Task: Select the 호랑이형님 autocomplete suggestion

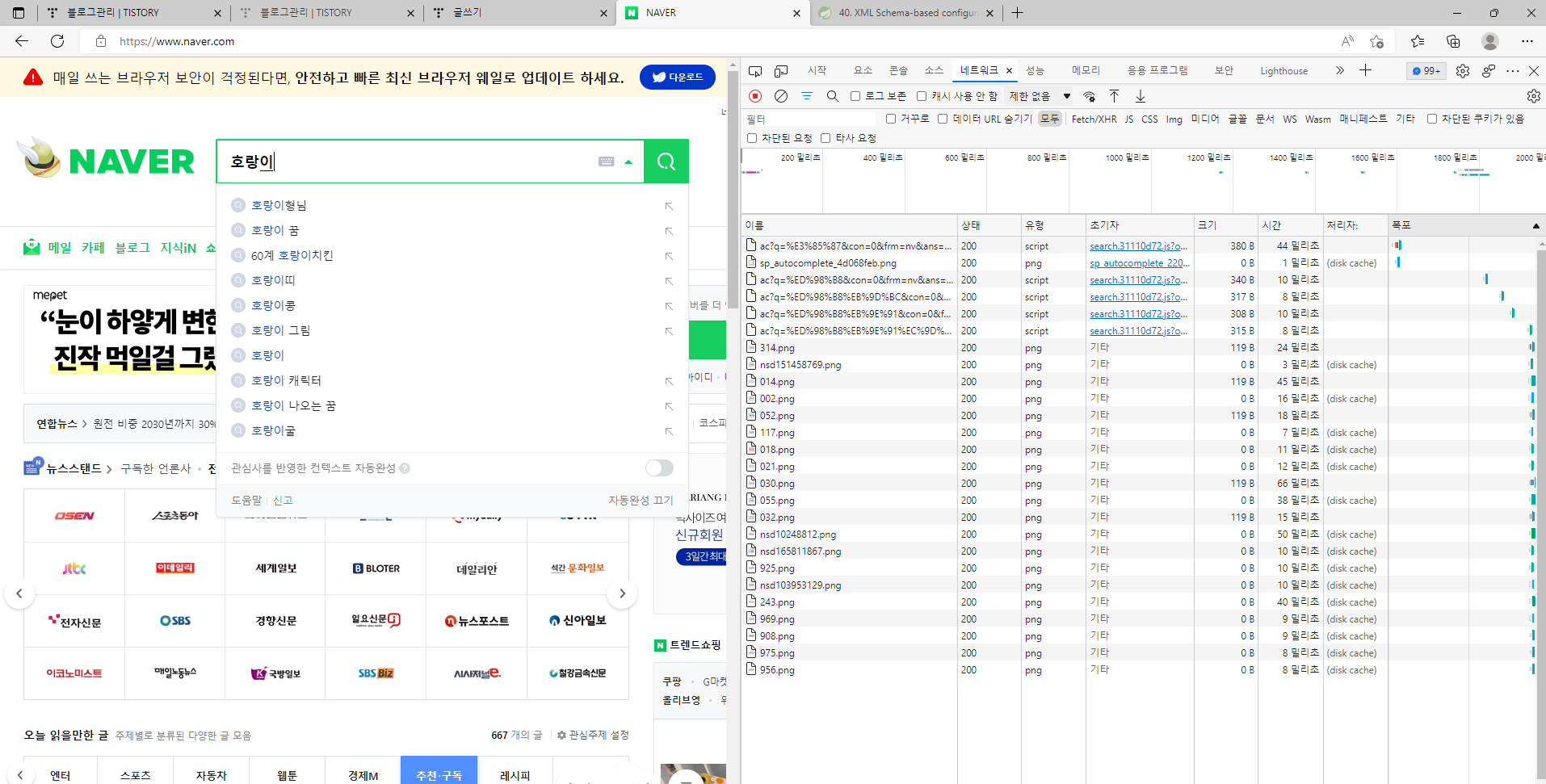Action: point(279,206)
